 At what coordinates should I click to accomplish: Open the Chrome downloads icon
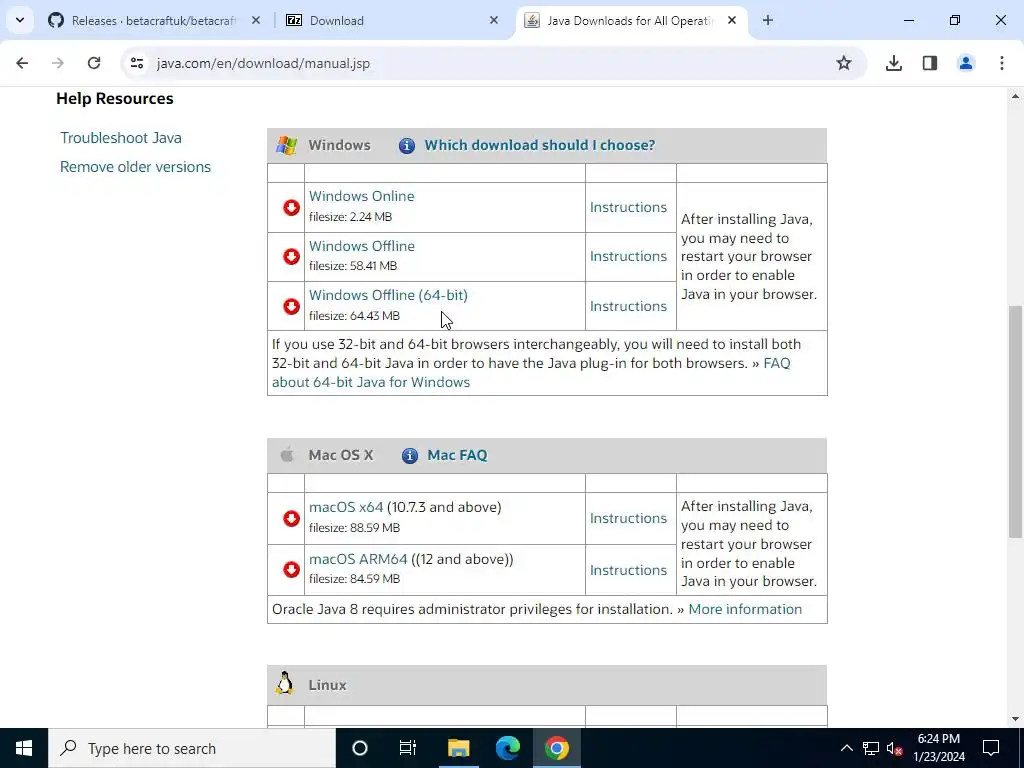pos(894,63)
